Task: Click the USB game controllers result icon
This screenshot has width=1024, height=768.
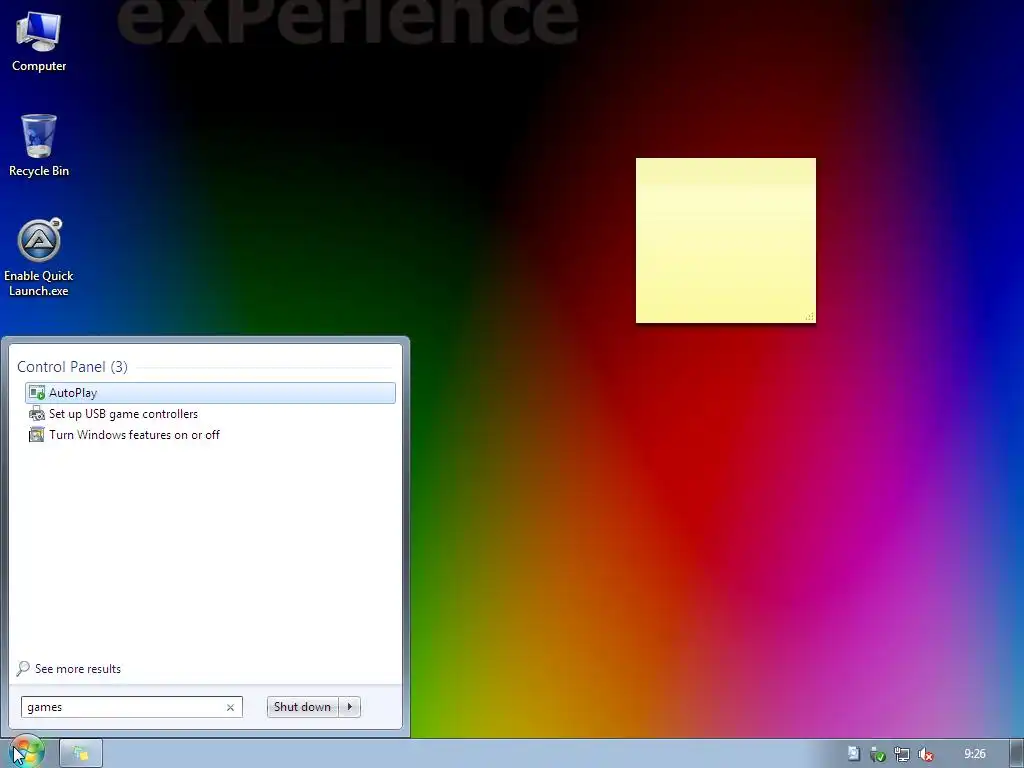Action: 37,414
